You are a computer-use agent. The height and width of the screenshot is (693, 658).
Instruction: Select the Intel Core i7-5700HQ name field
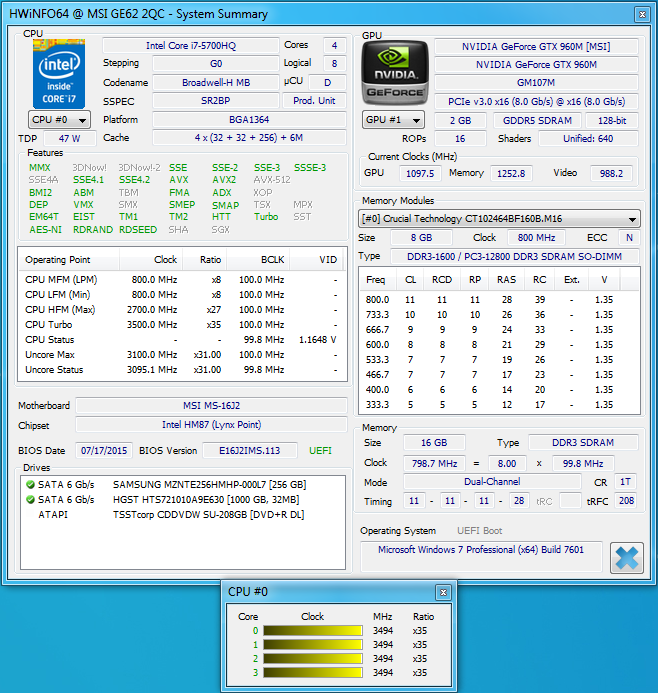pos(191,46)
